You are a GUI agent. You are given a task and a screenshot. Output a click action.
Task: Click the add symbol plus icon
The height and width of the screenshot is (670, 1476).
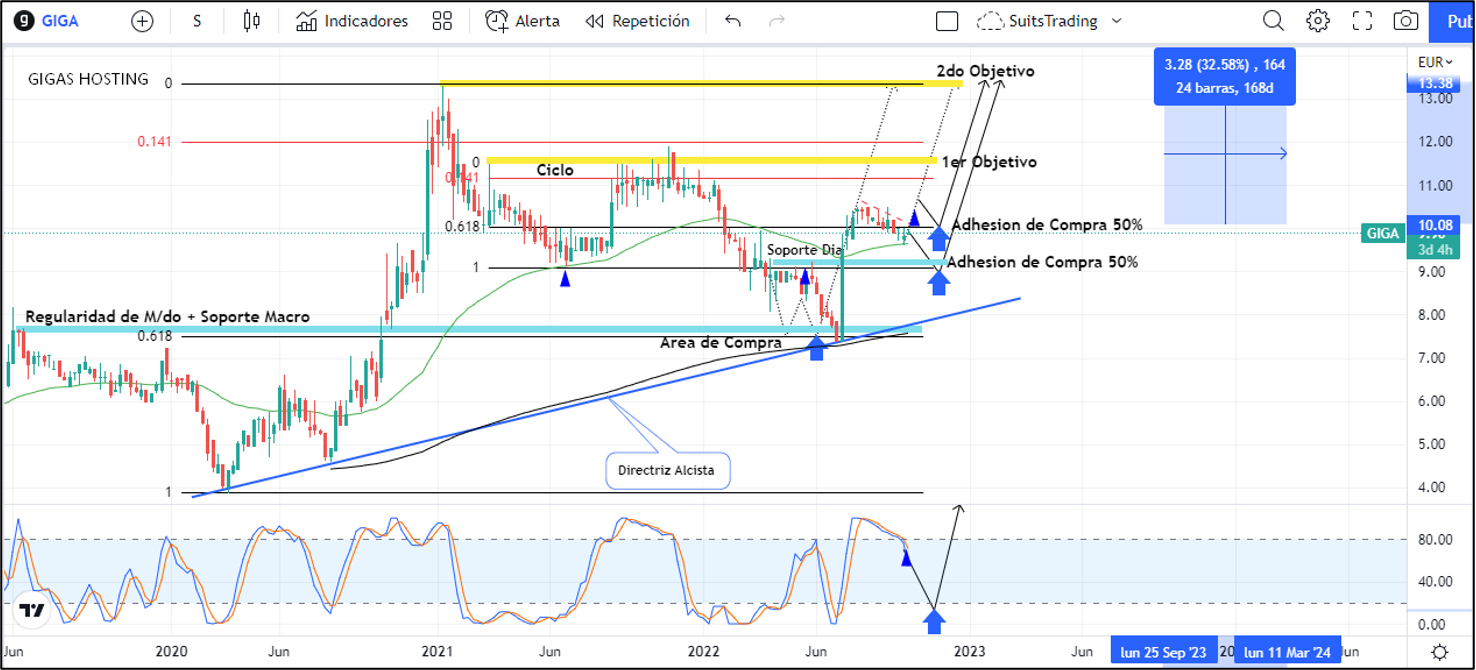[x=143, y=21]
